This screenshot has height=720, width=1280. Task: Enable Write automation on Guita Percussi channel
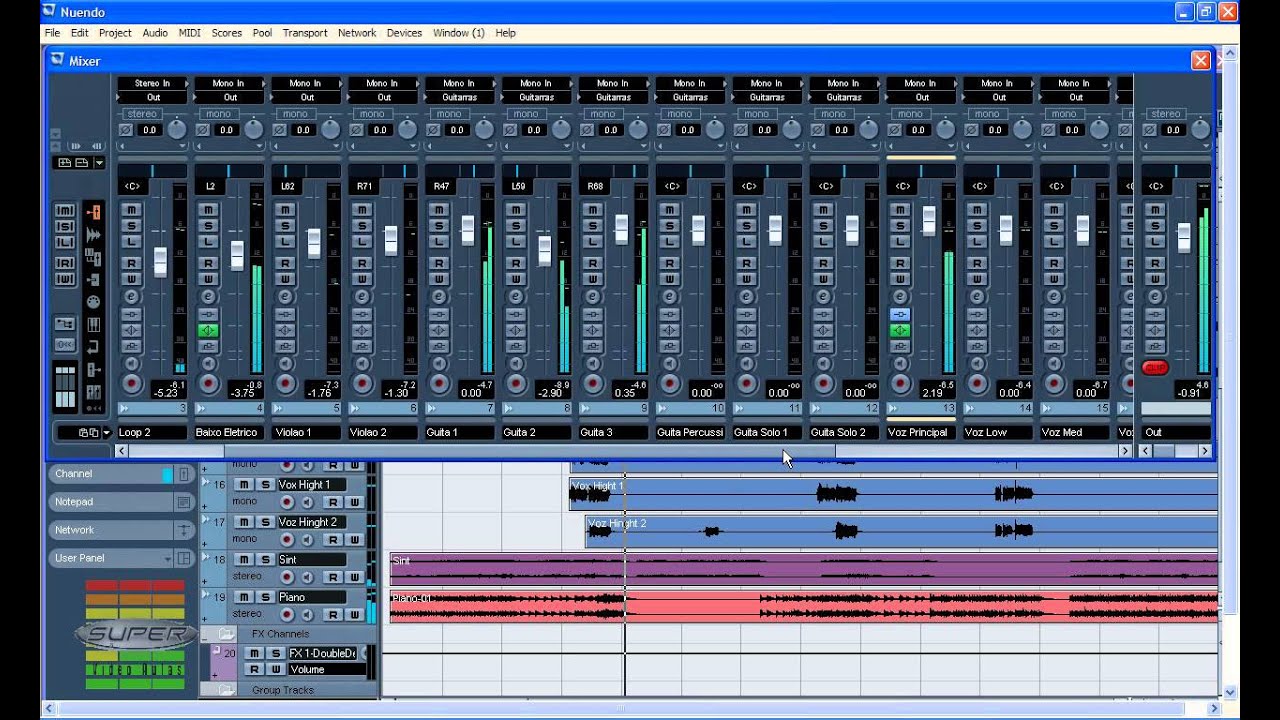(670, 279)
